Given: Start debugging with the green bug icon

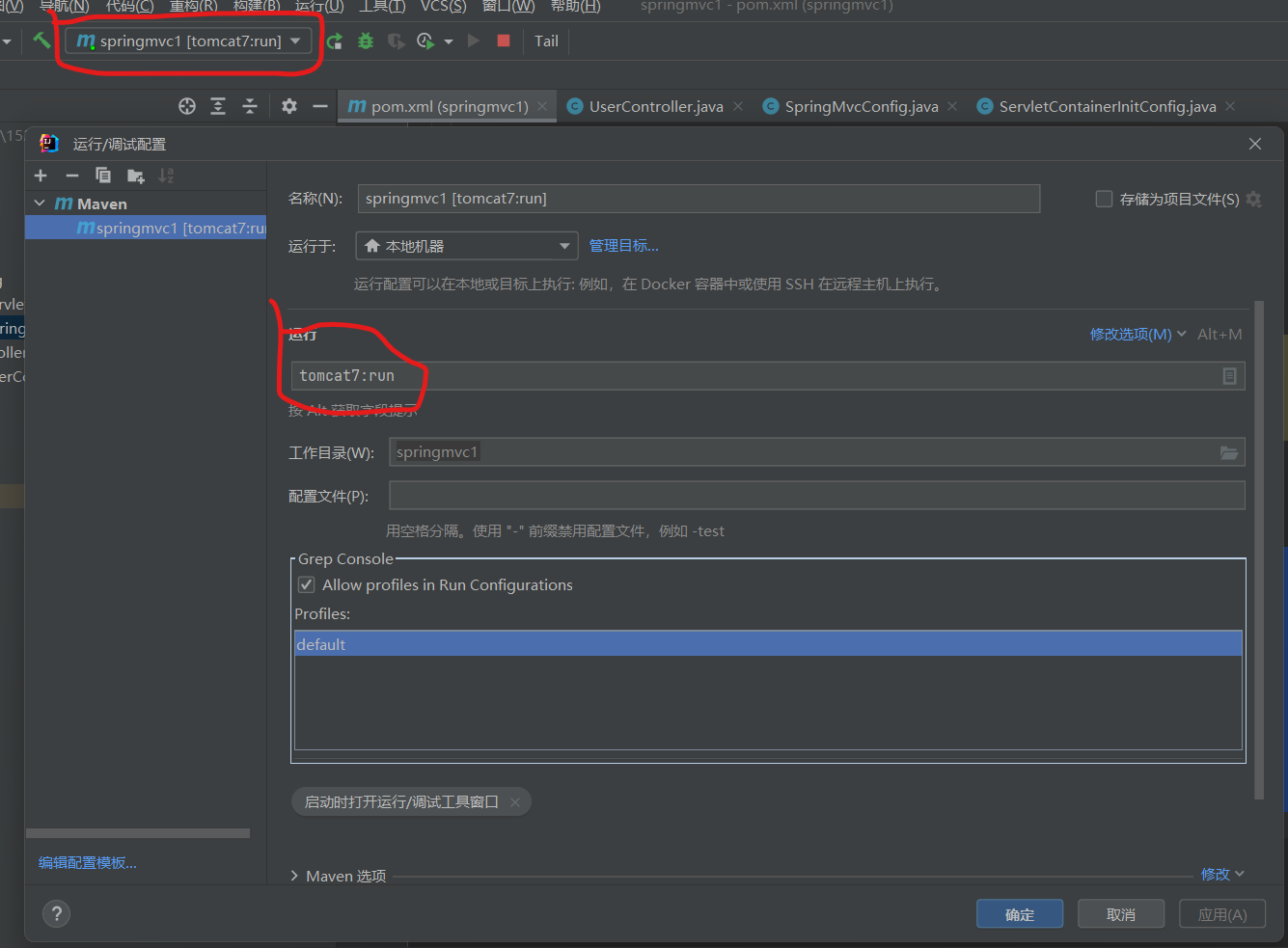Looking at the screenshot, I should [366, 41].
